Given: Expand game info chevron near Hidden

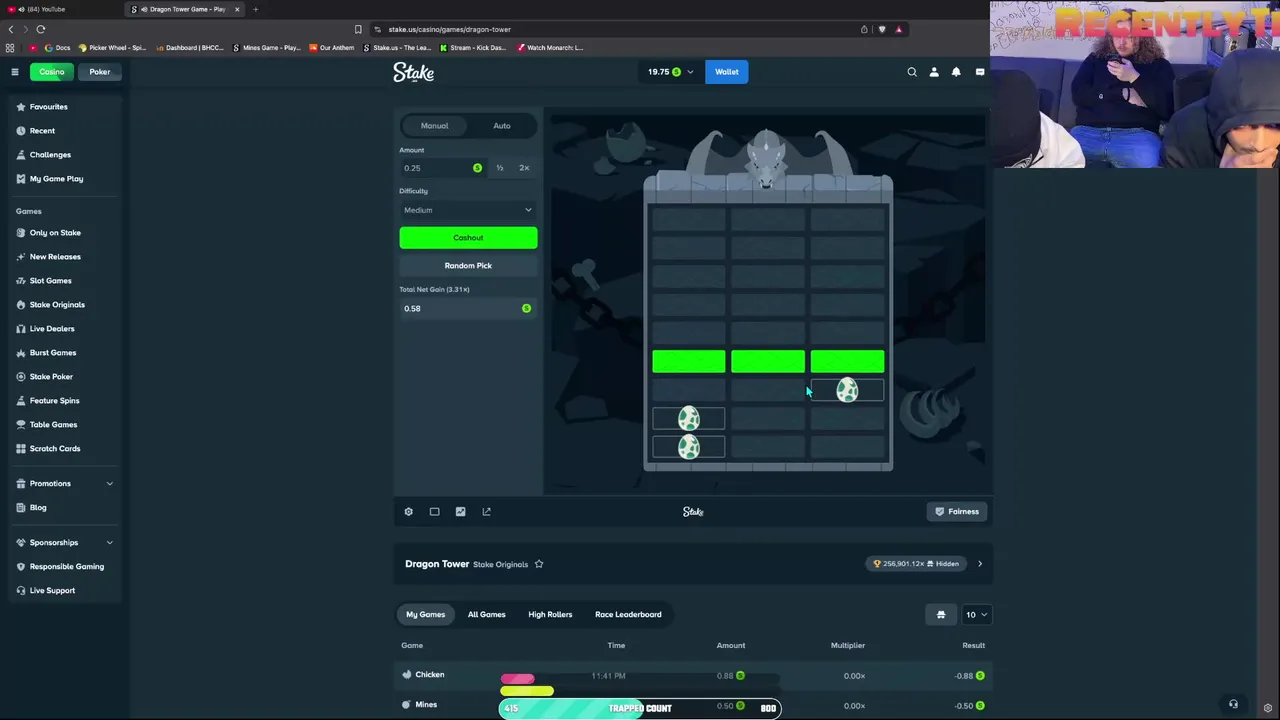Looking at the screenshot, I should click(x=980, y=564).
